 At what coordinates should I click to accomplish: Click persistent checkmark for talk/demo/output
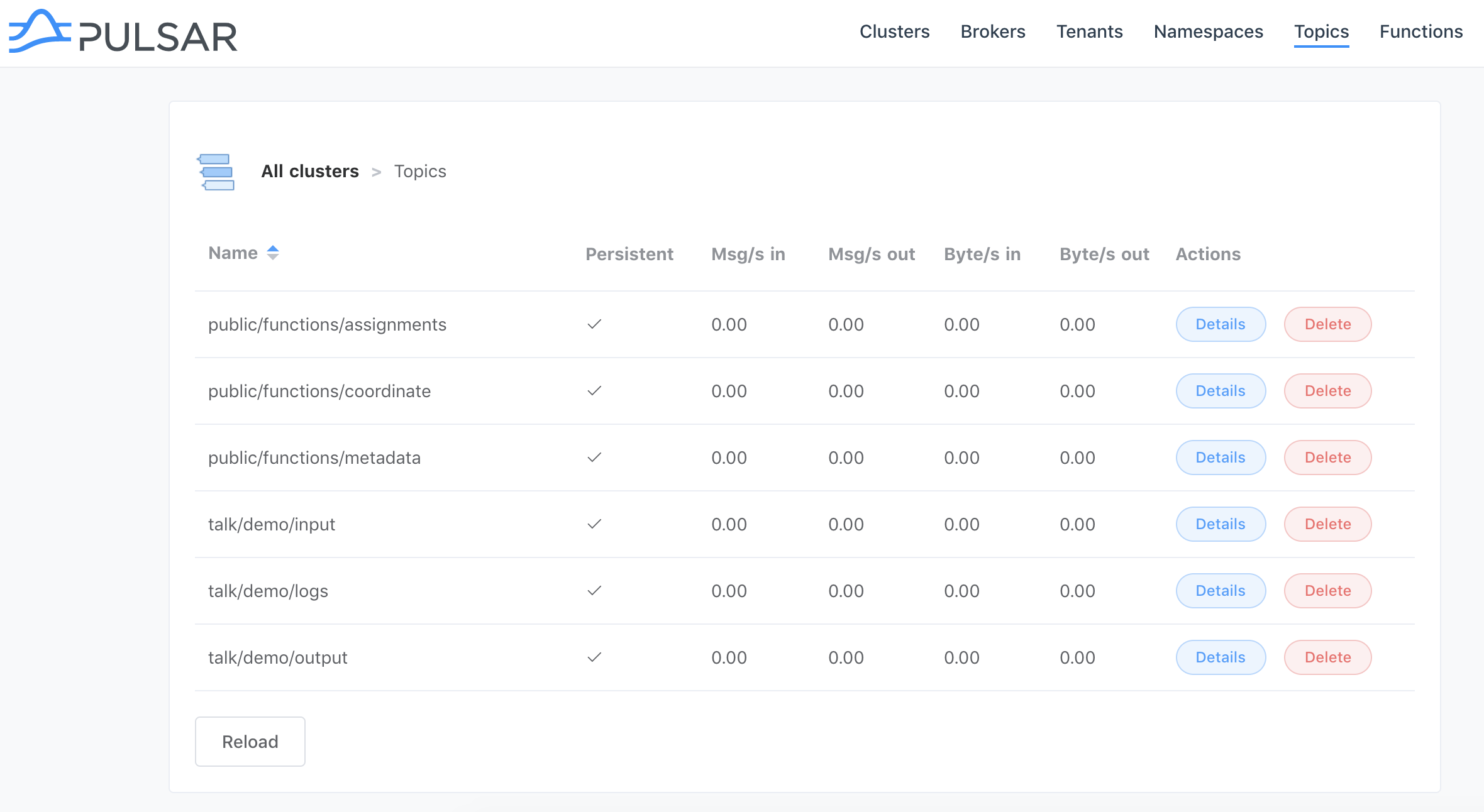pos(594,657)
